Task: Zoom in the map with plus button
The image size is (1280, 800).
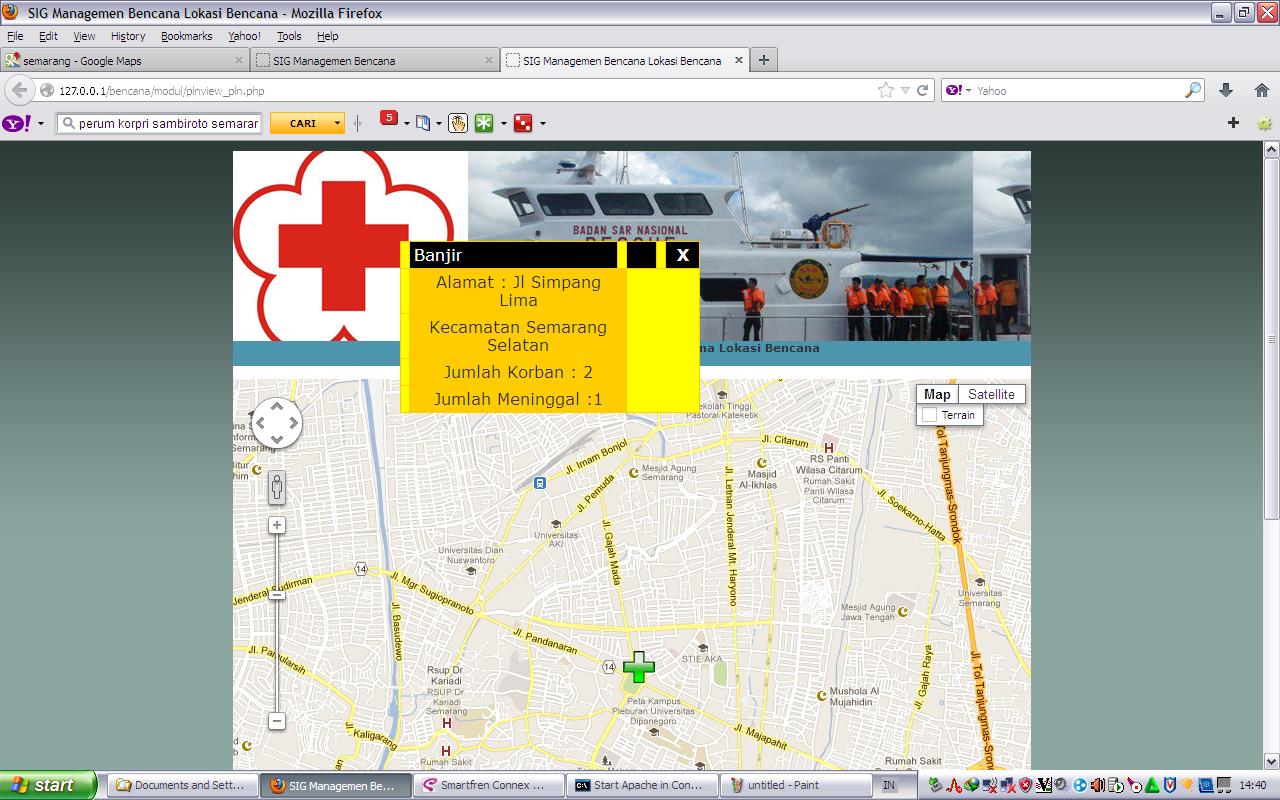Action: click(x=277, y=525)
